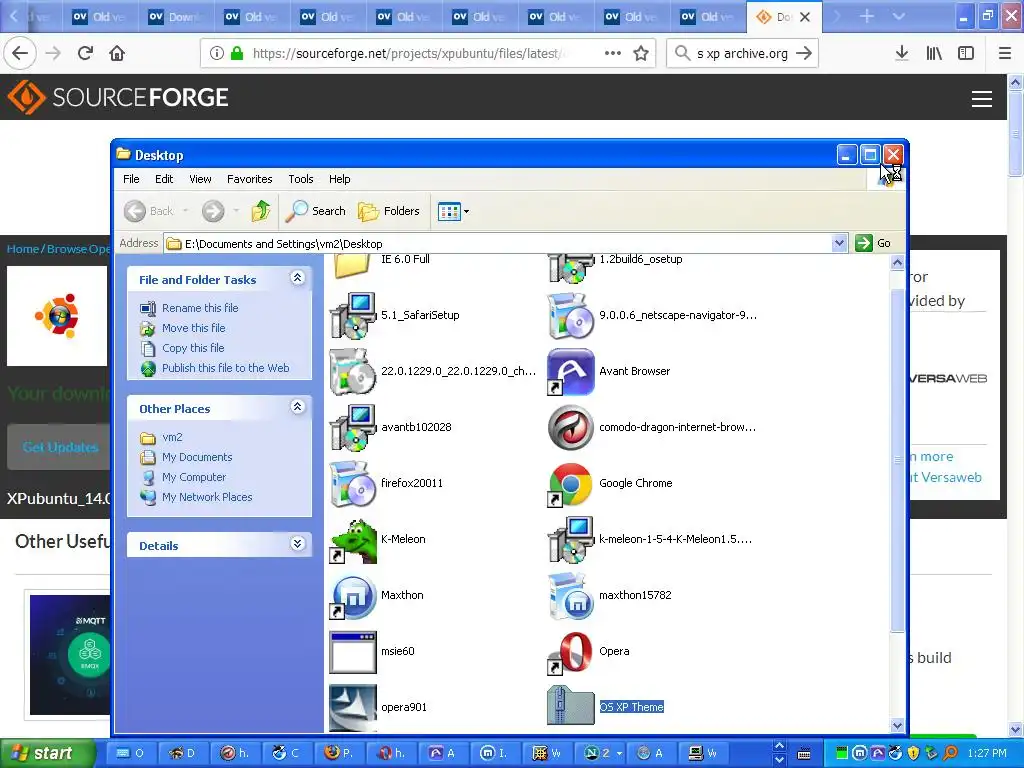Select the msie60 file icon
The height and width of the screenshot is (768, 1024).
point(353,652)
